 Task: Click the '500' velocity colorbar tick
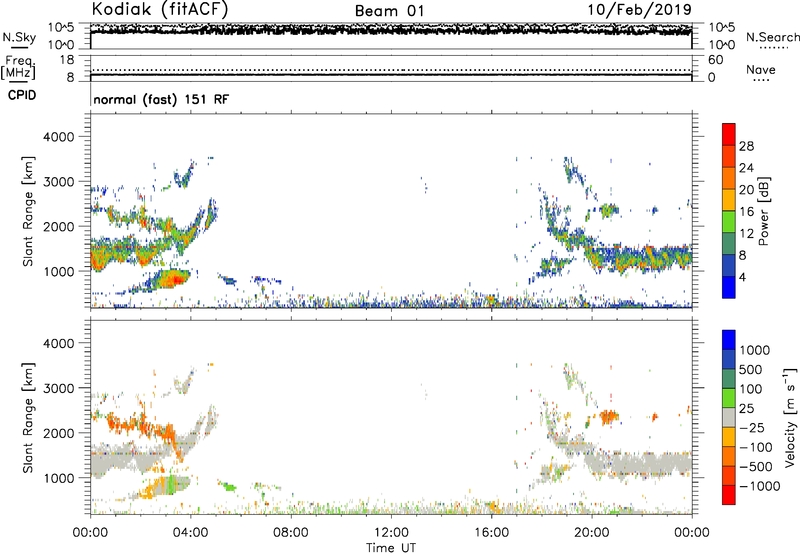[x=750, y=370]
